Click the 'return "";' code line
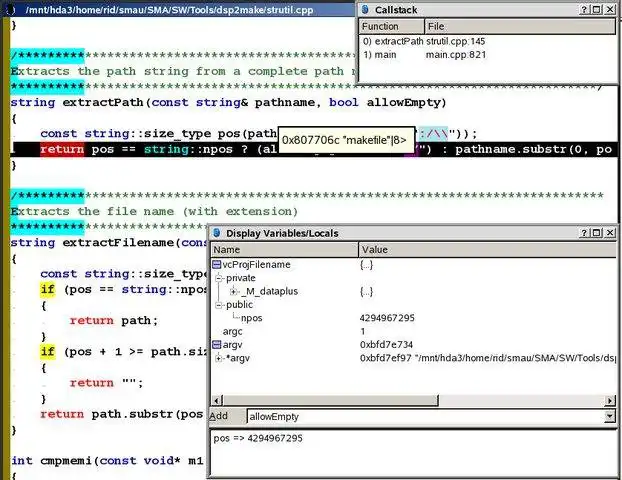 pyautogui.click(x=106, y=383)
